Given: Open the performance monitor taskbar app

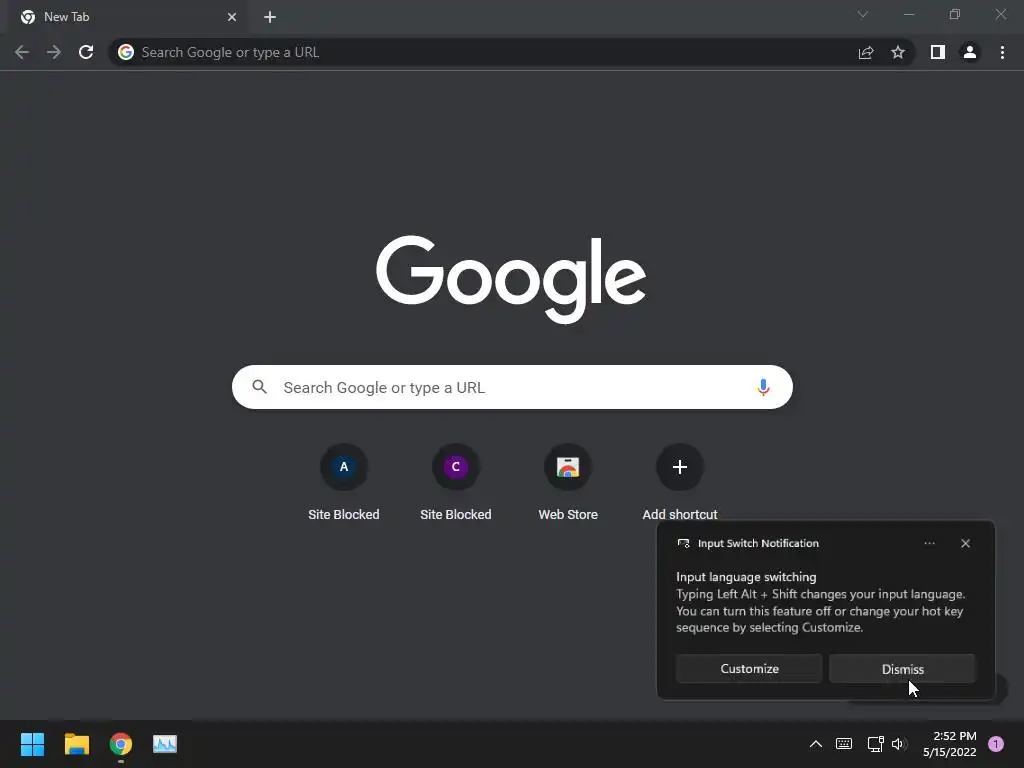Looking at the screenshot, I should pos(165,744).
